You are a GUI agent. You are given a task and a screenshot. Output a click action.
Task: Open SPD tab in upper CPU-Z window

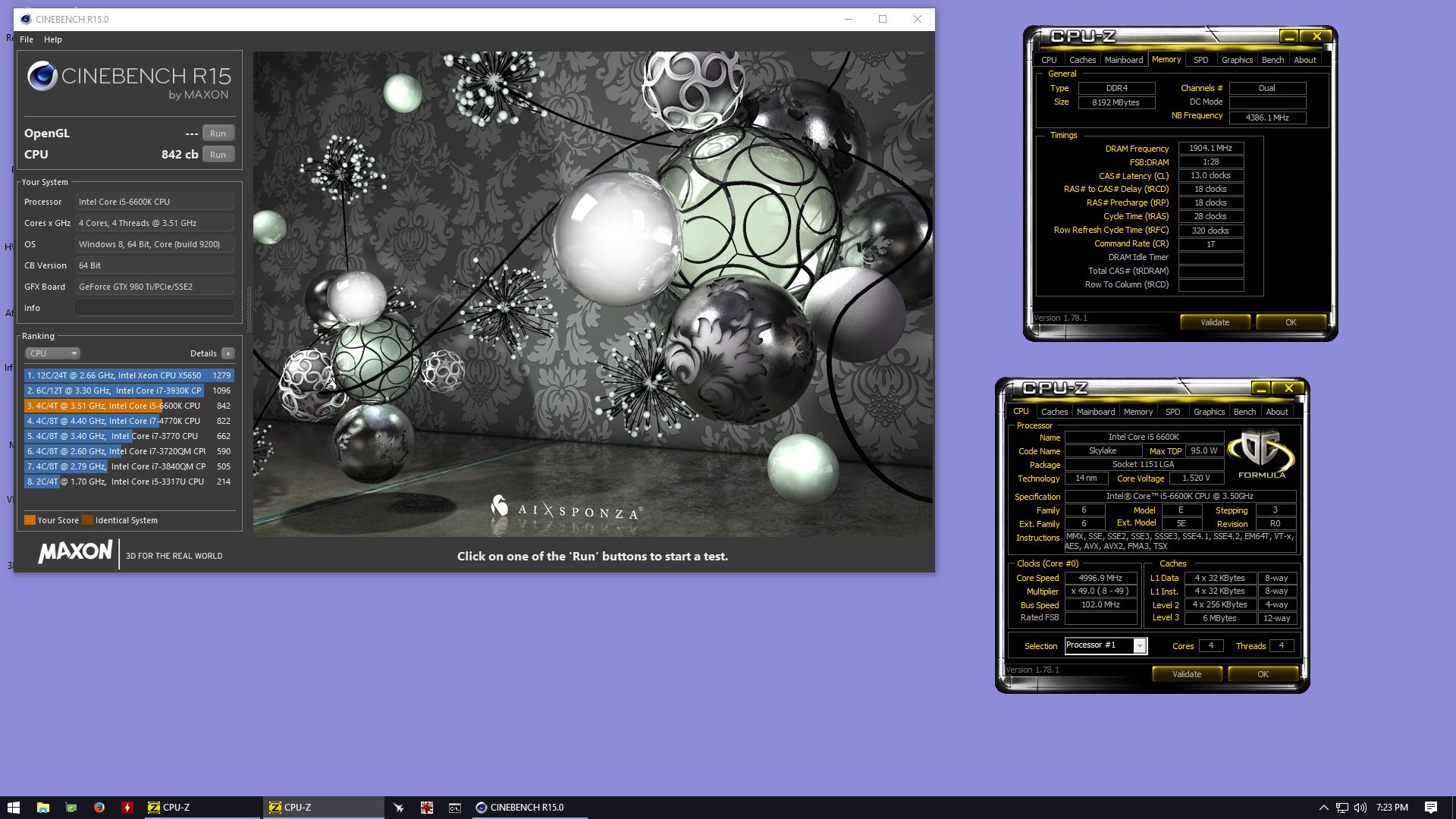point(1201,60)
